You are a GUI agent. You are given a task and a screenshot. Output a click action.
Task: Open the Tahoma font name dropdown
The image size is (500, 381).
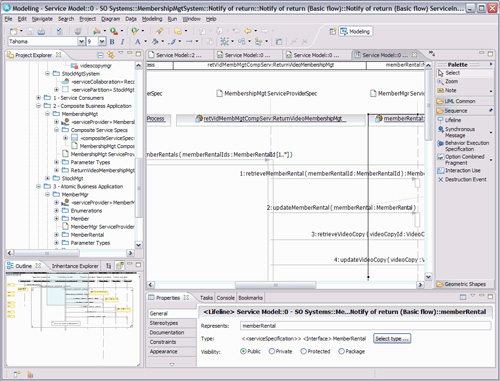point(81,42)
